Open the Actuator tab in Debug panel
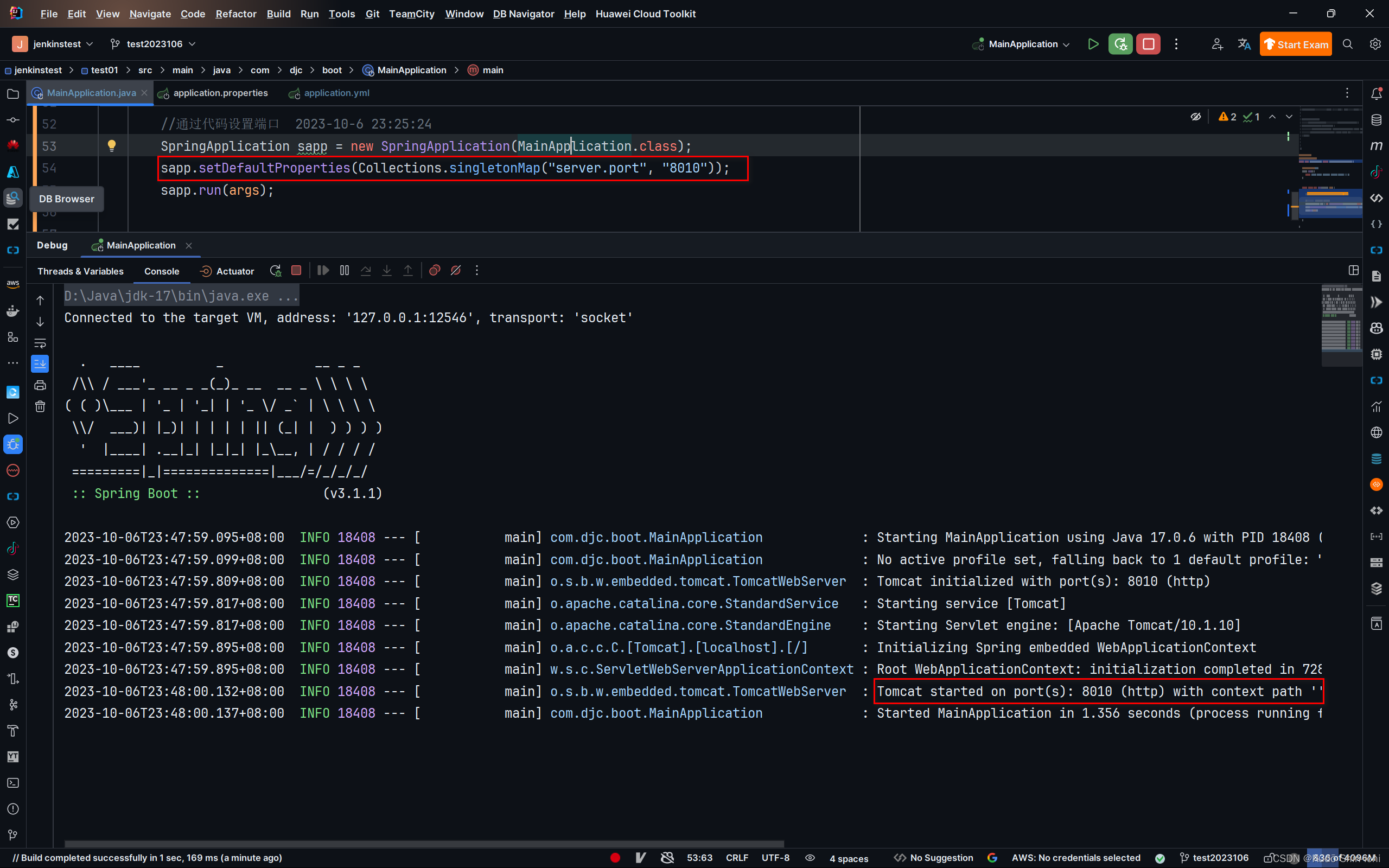The image size is (1389, 868). pos(227,271)
